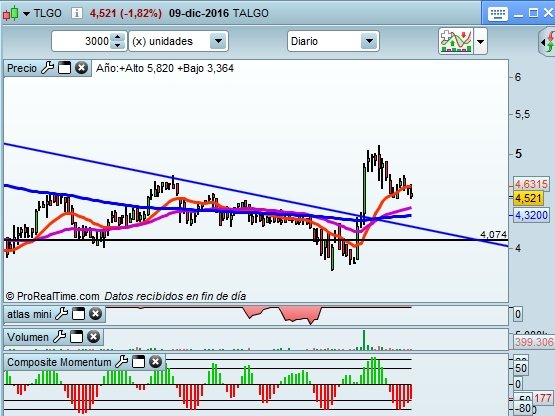Screen dimensions: 555x416
Task: Click the TLGO ticker name
Action: (48, 13)
